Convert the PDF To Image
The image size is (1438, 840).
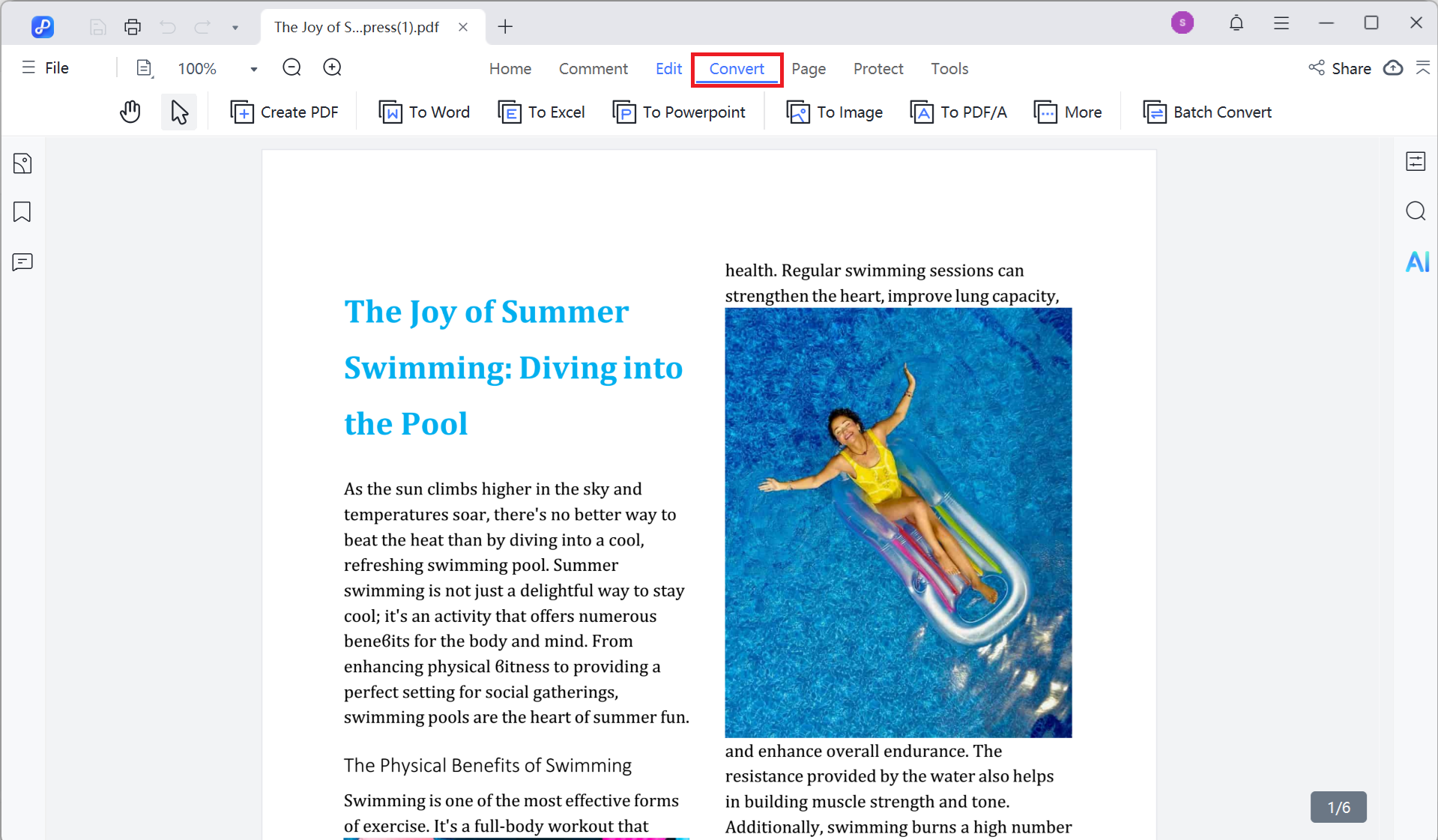point(834,112)
